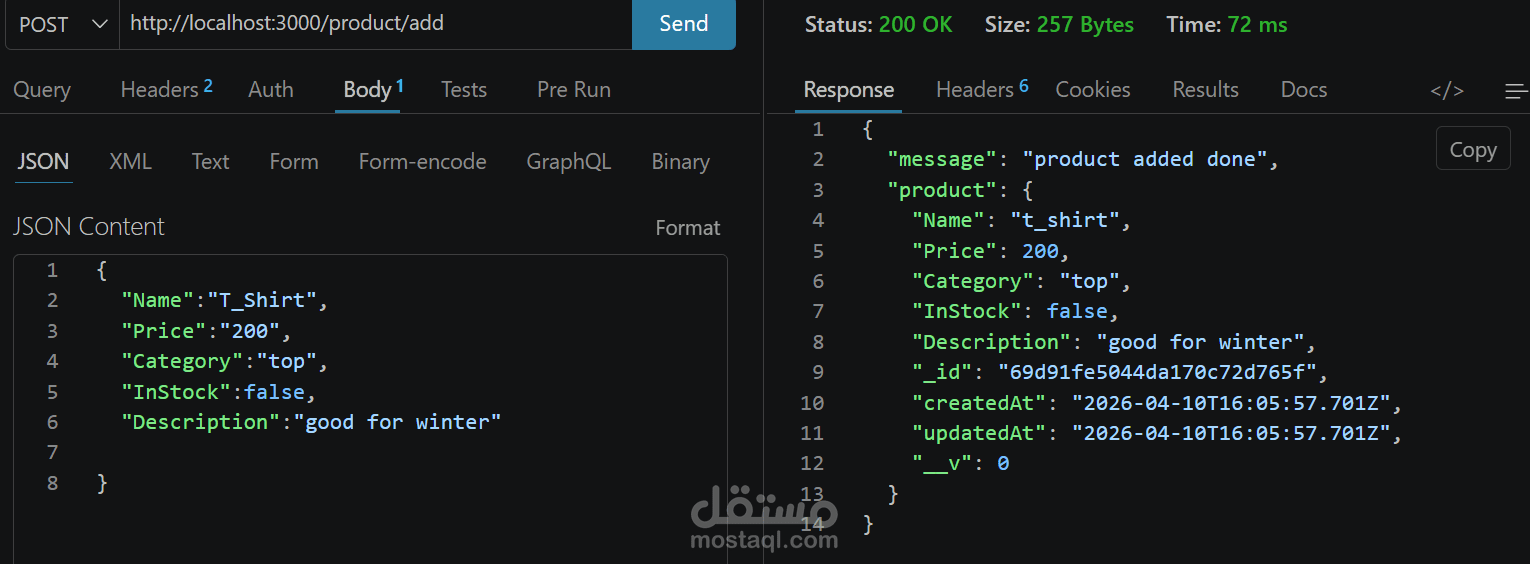Choose the Text body type
The height and width of the screenshot is (564, 1530).
pos(210,162)
